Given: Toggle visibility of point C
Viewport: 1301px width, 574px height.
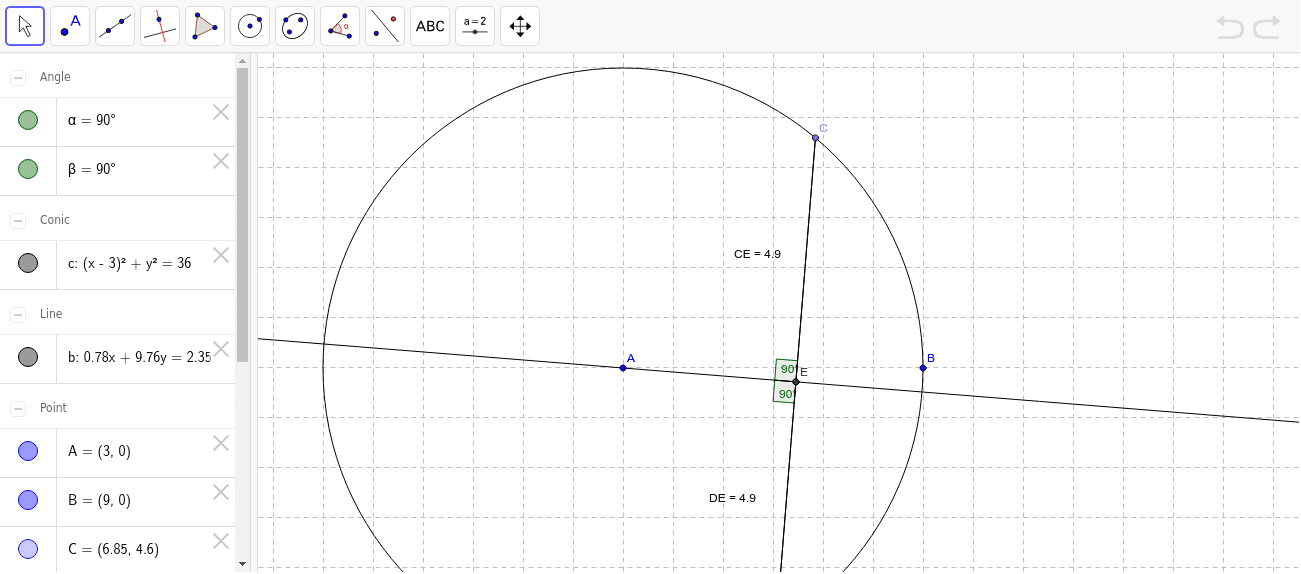Looking at the screenshot, I should 28,549.
